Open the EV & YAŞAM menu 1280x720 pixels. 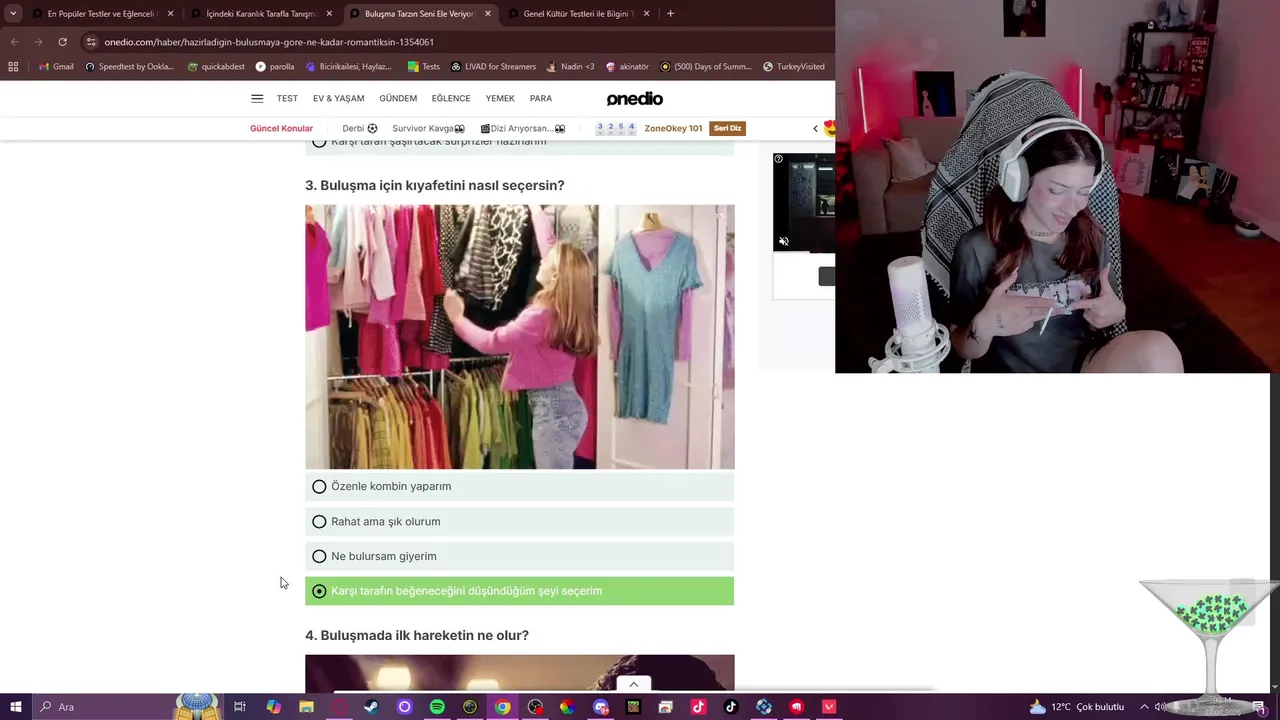pos(338,98)
